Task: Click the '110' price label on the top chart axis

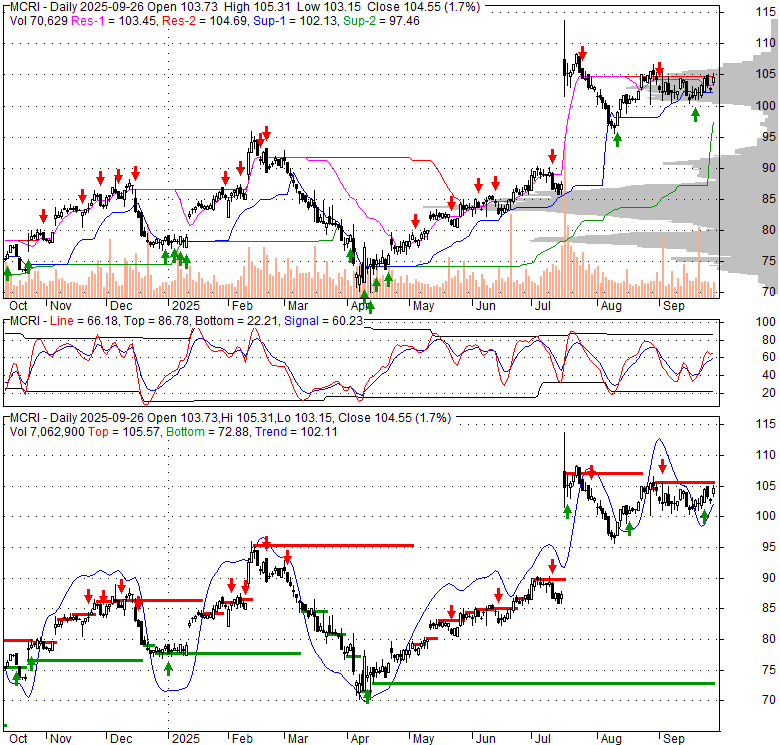Action: pos(766,43)
